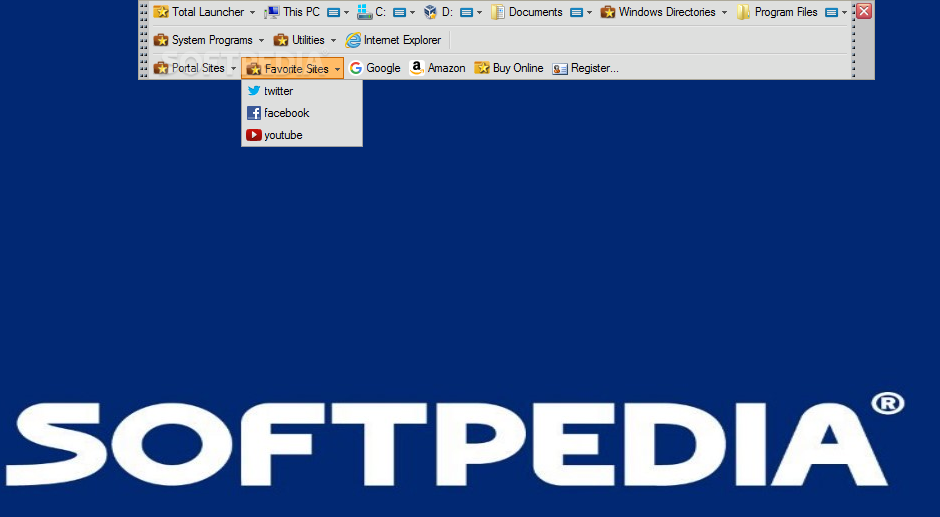Select youtube from Favorite Sites menu

pyautogui.click(x=302, y=135)
